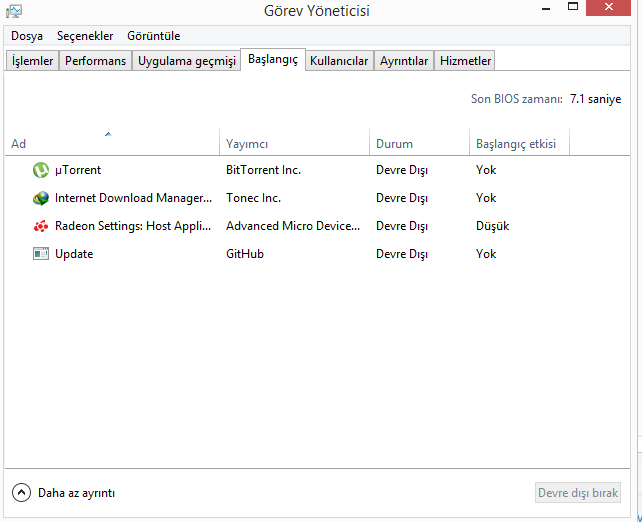Sort by the Başlangıç etkisi column header
The height and width of the screenshot is (522, 642).
(517, 144)
